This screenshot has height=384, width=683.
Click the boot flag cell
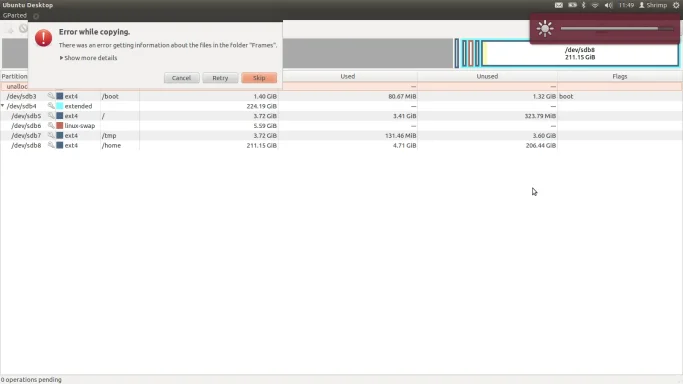(566, 96)
